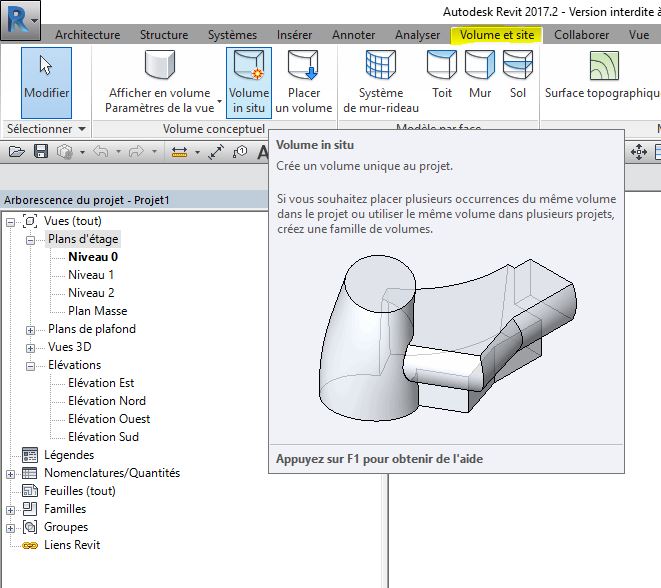Click the move arrows icon right of tooltip
This screenshot has height=588, width=661.
(x=639, y=152)
